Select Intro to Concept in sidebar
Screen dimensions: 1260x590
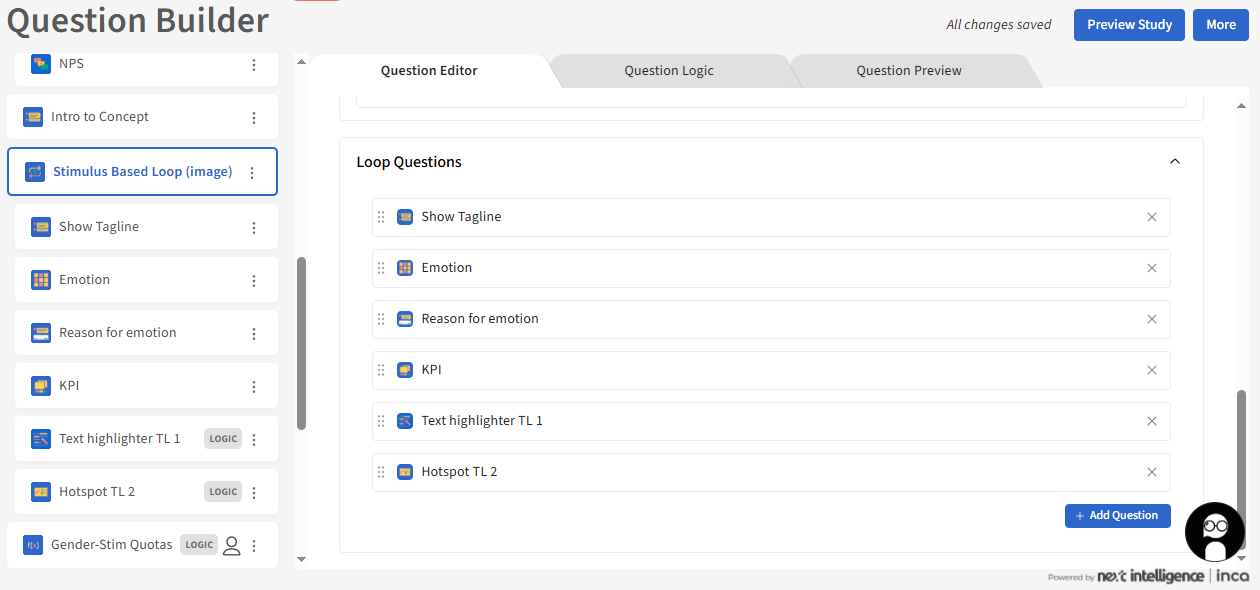100,117
